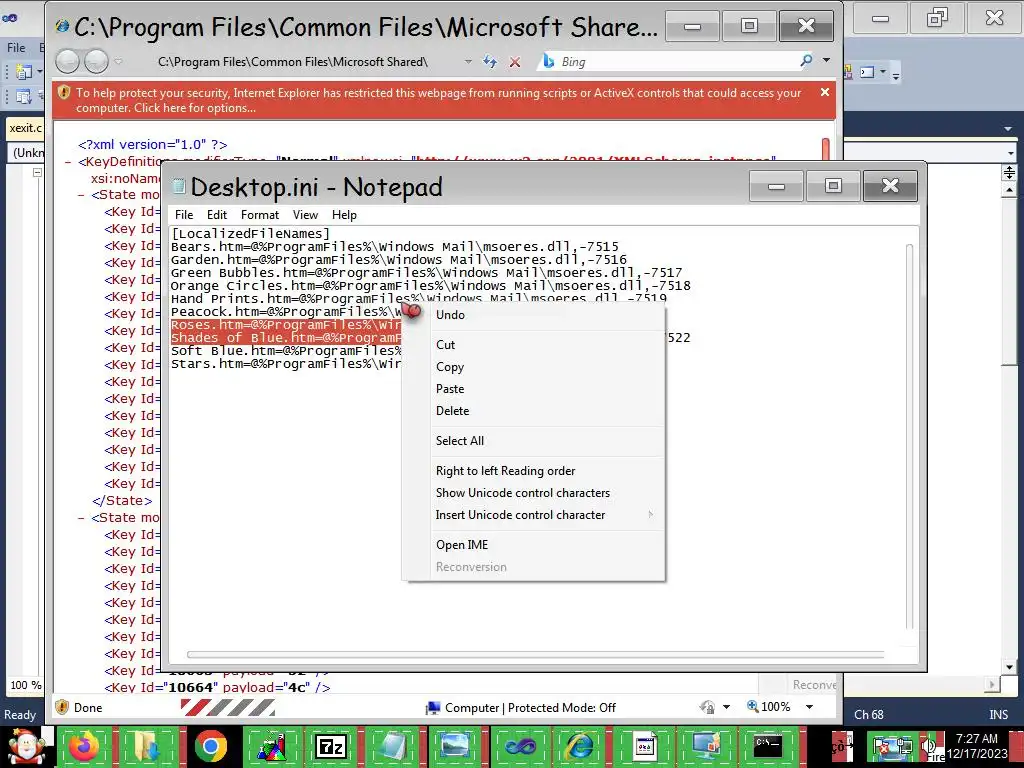Choose Paste from the context menu
This screenshot has width=1024, height=768.
pyautogui.click(x=534, y=389)
